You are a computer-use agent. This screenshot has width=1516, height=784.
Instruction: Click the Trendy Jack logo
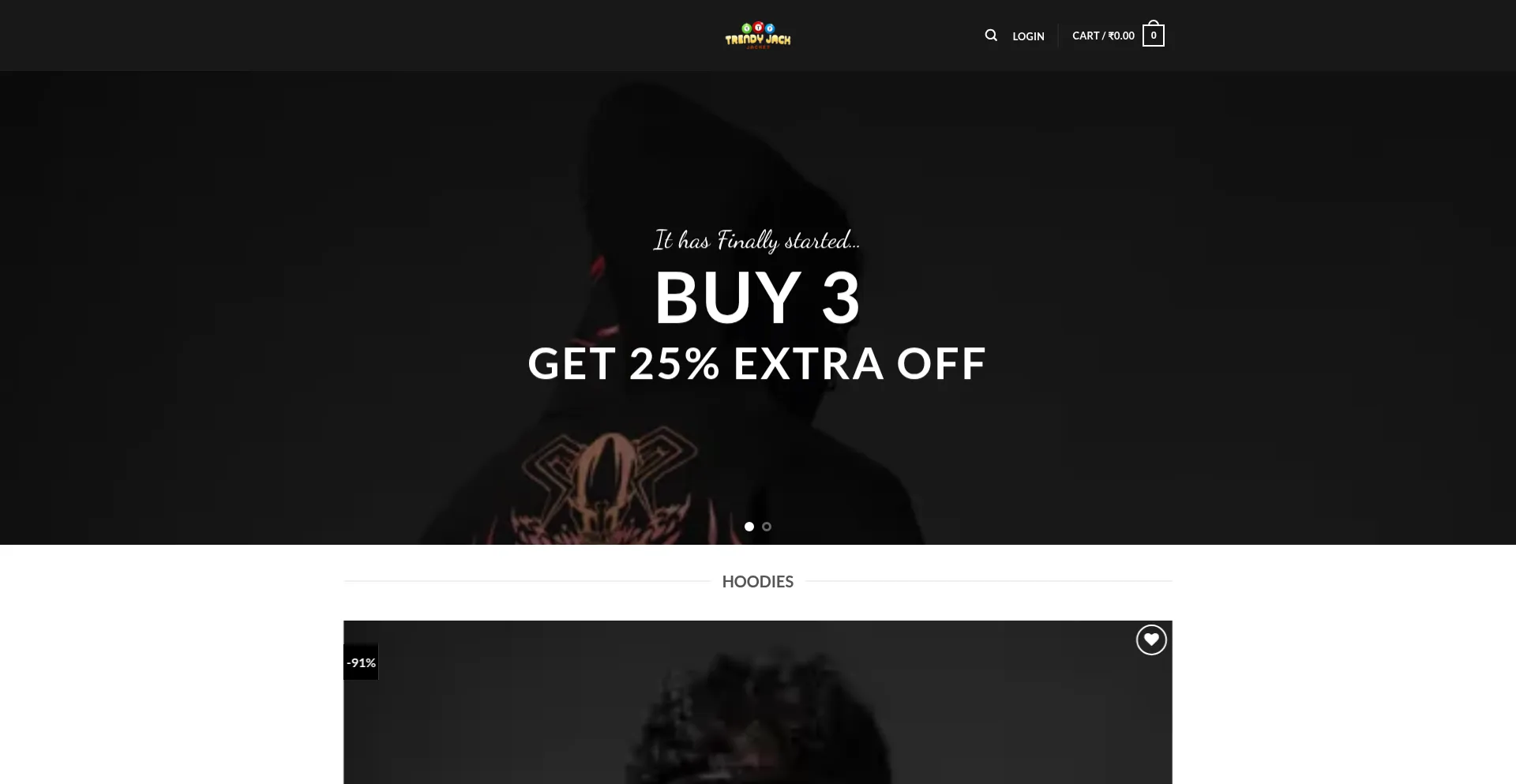(758, 36)
